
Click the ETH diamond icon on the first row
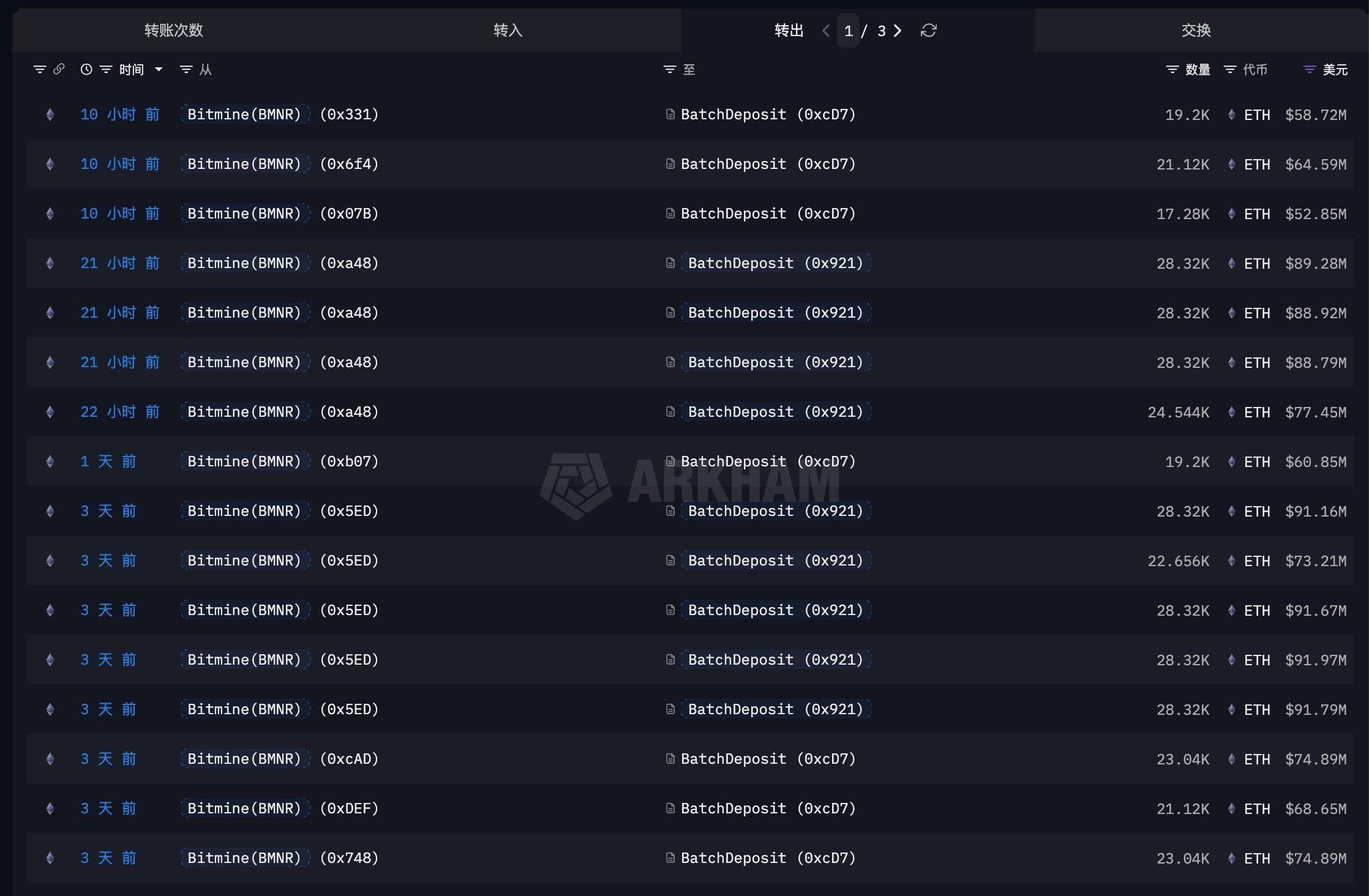(x=50, y=114)
